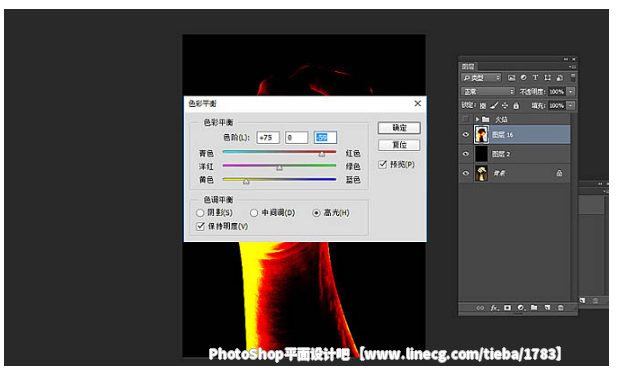Uncheck the Preview checkbox in Color Balance

tap(382, 164)
